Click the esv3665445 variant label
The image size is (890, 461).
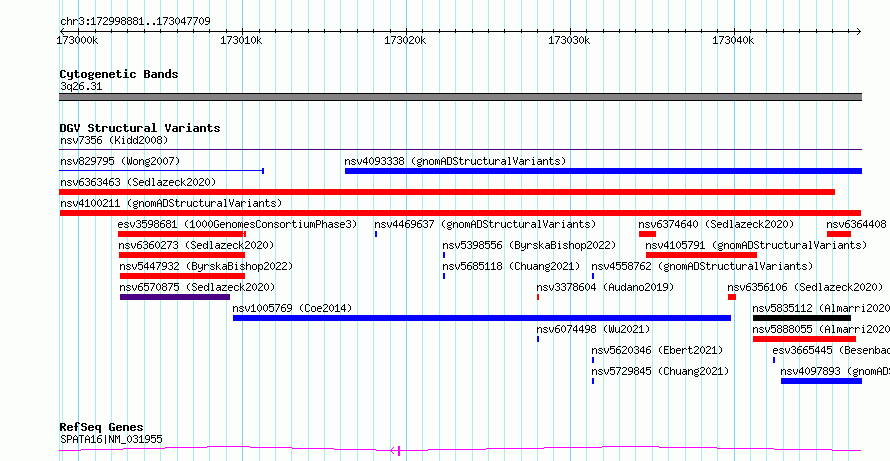[831, 350]
